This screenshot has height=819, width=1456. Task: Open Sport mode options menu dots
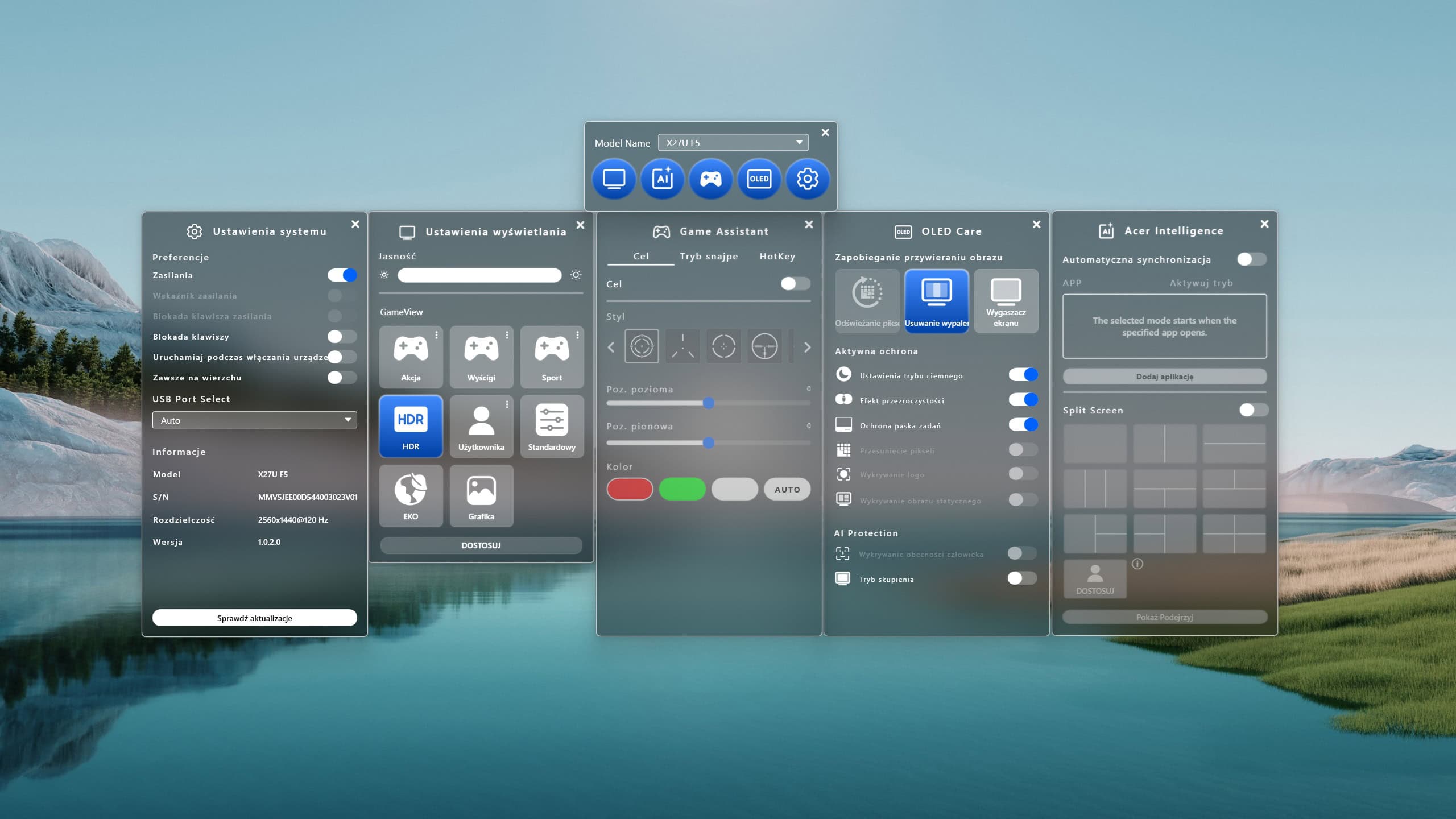click(578, 336)
